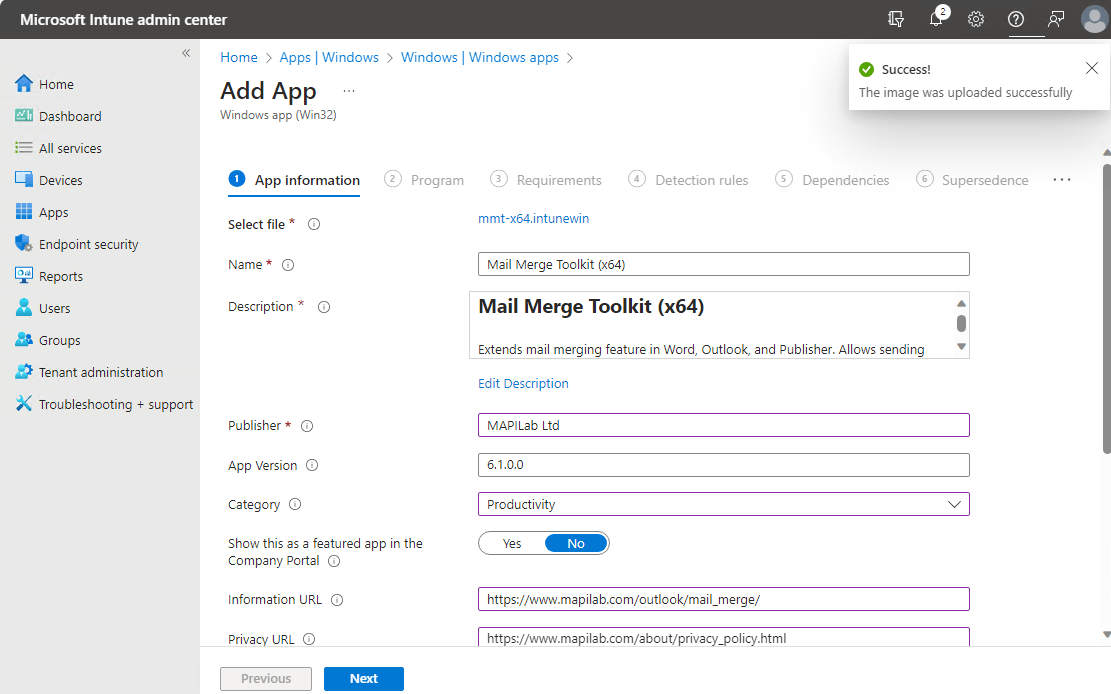Screen dimensions: 1111x694
Task: Click the main page scrollbar thumb
Action: (1106, 308)
